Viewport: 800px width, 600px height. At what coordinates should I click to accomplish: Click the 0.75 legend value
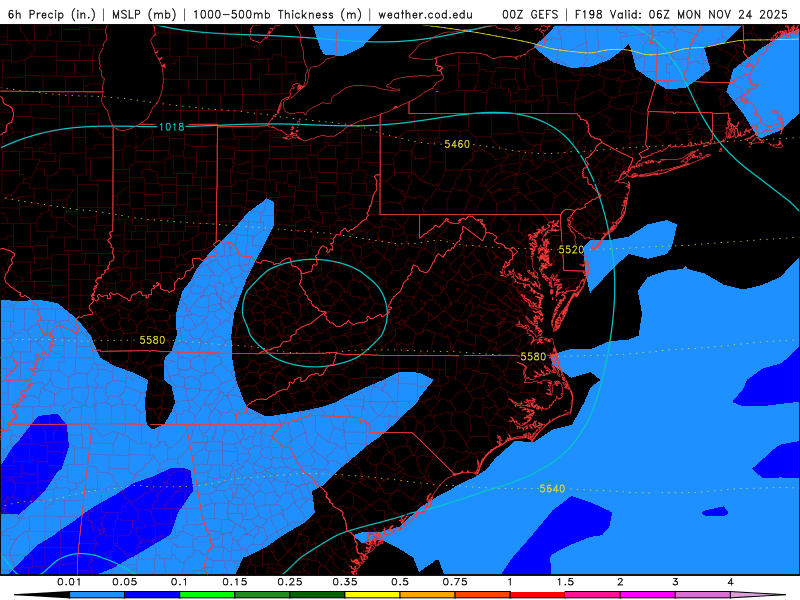pyautogui.click(x=455, y=582)
